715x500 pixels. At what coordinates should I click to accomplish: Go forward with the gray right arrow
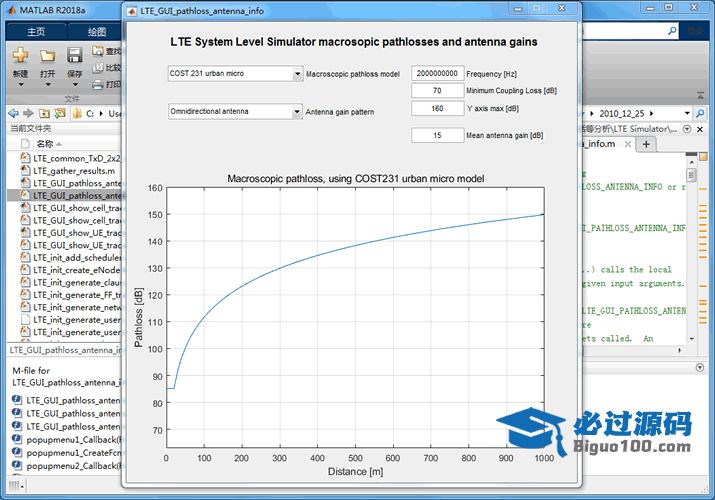[x=29, y=113]
